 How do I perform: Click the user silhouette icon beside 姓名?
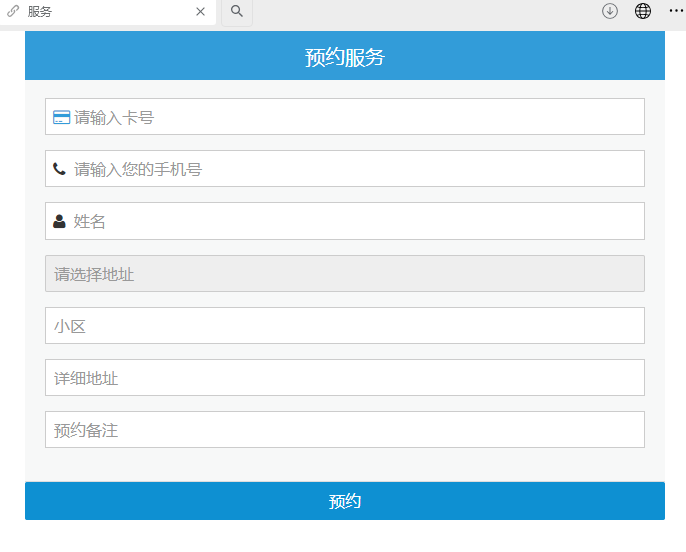click(x=60, y=221)
